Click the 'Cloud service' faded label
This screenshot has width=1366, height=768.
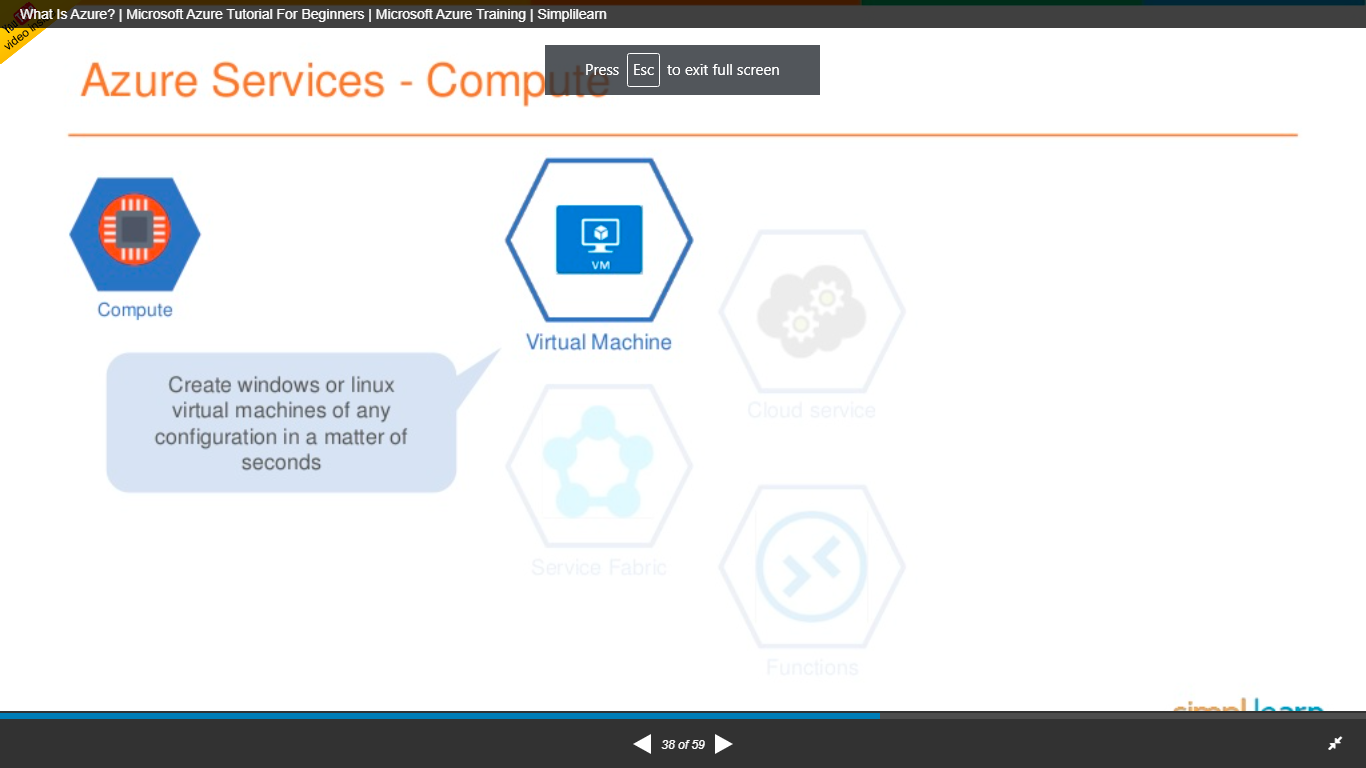(812, 410)
